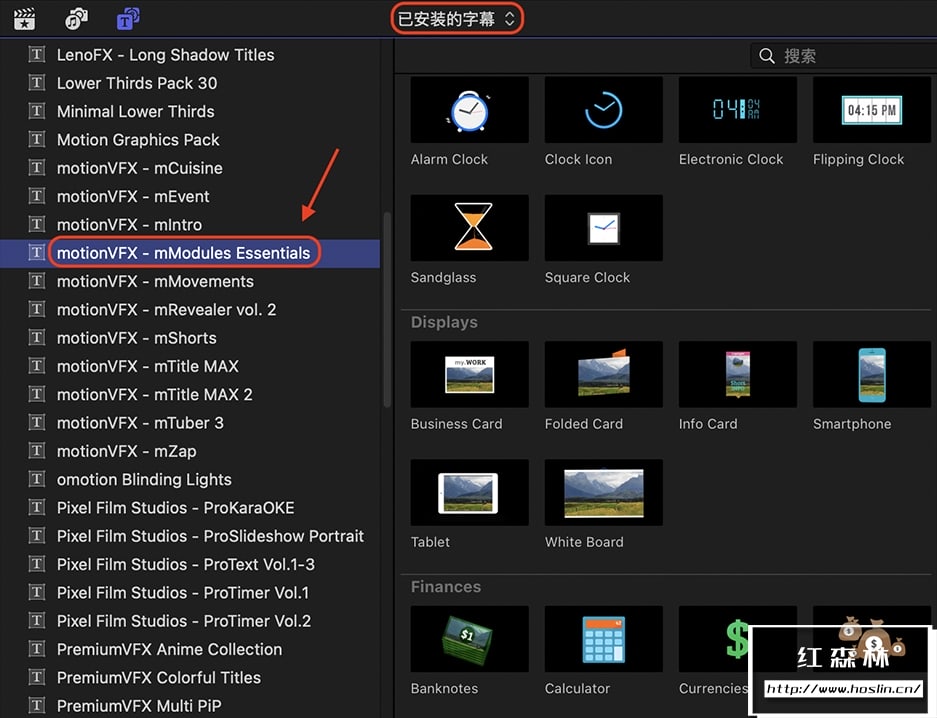This screenshot has height=718, width=937.
Task: Click the title icon beside mTitle MAX
Action: click(36, 366)
